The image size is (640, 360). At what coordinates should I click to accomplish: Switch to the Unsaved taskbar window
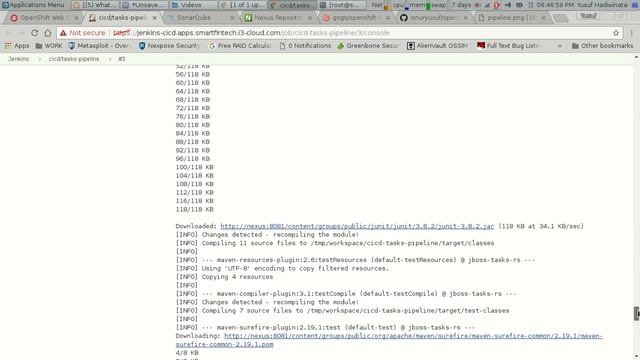click(x=144, y=5)
